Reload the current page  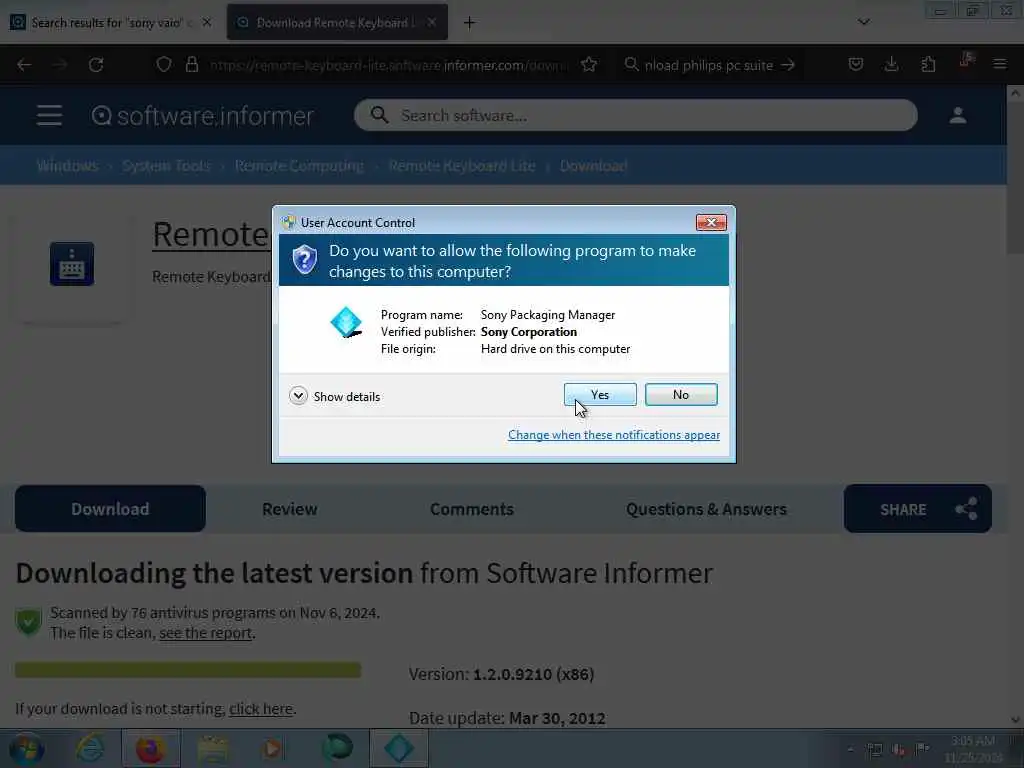[x=96, y=65]
